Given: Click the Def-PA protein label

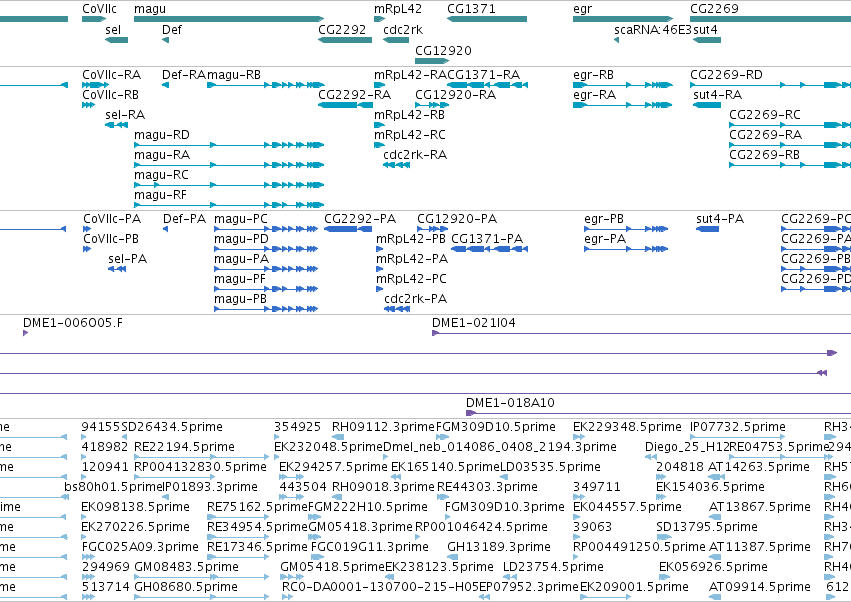Looking at the screenshot, I should coord(185,219).
